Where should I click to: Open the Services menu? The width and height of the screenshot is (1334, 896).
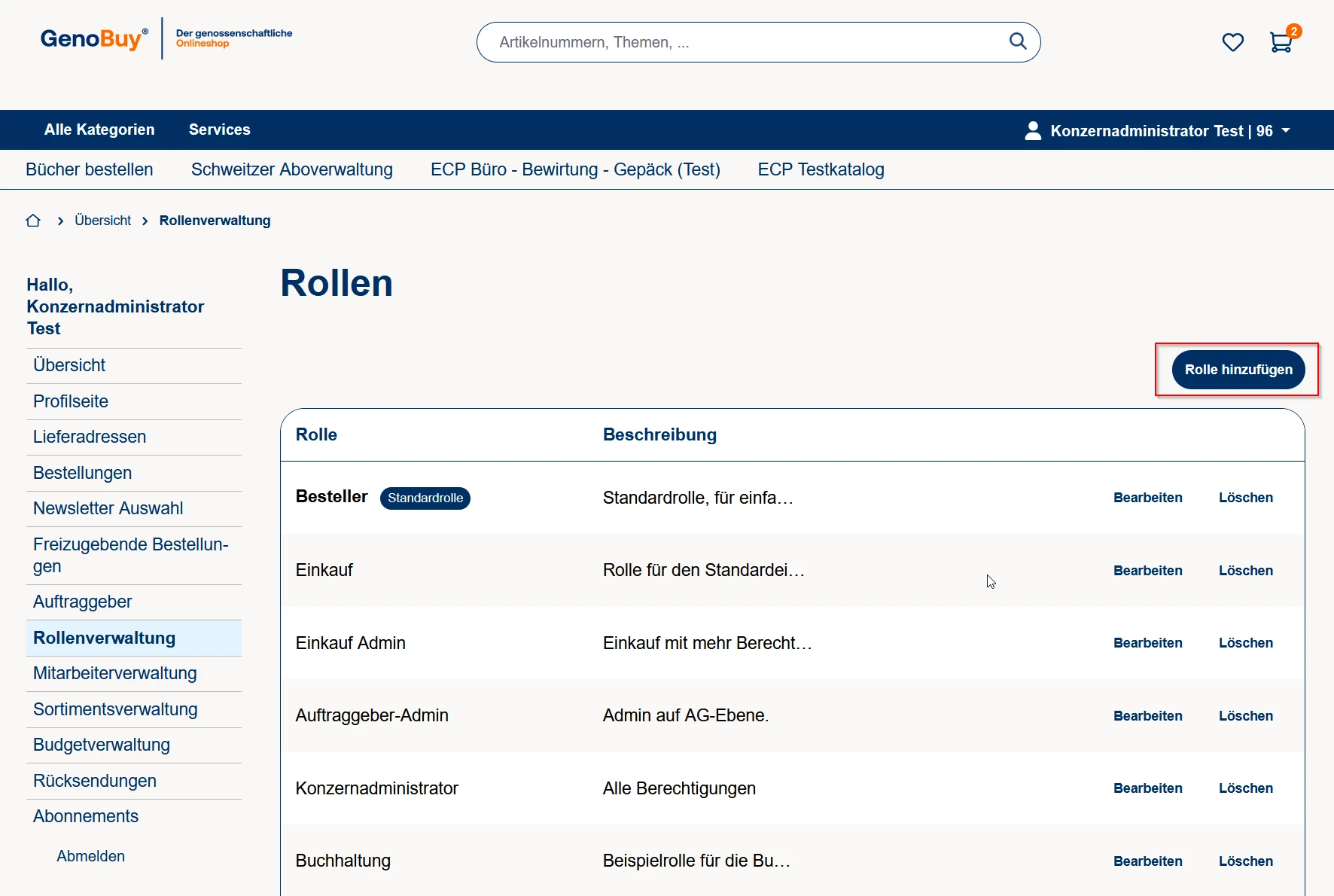click(x=219, y=130)
